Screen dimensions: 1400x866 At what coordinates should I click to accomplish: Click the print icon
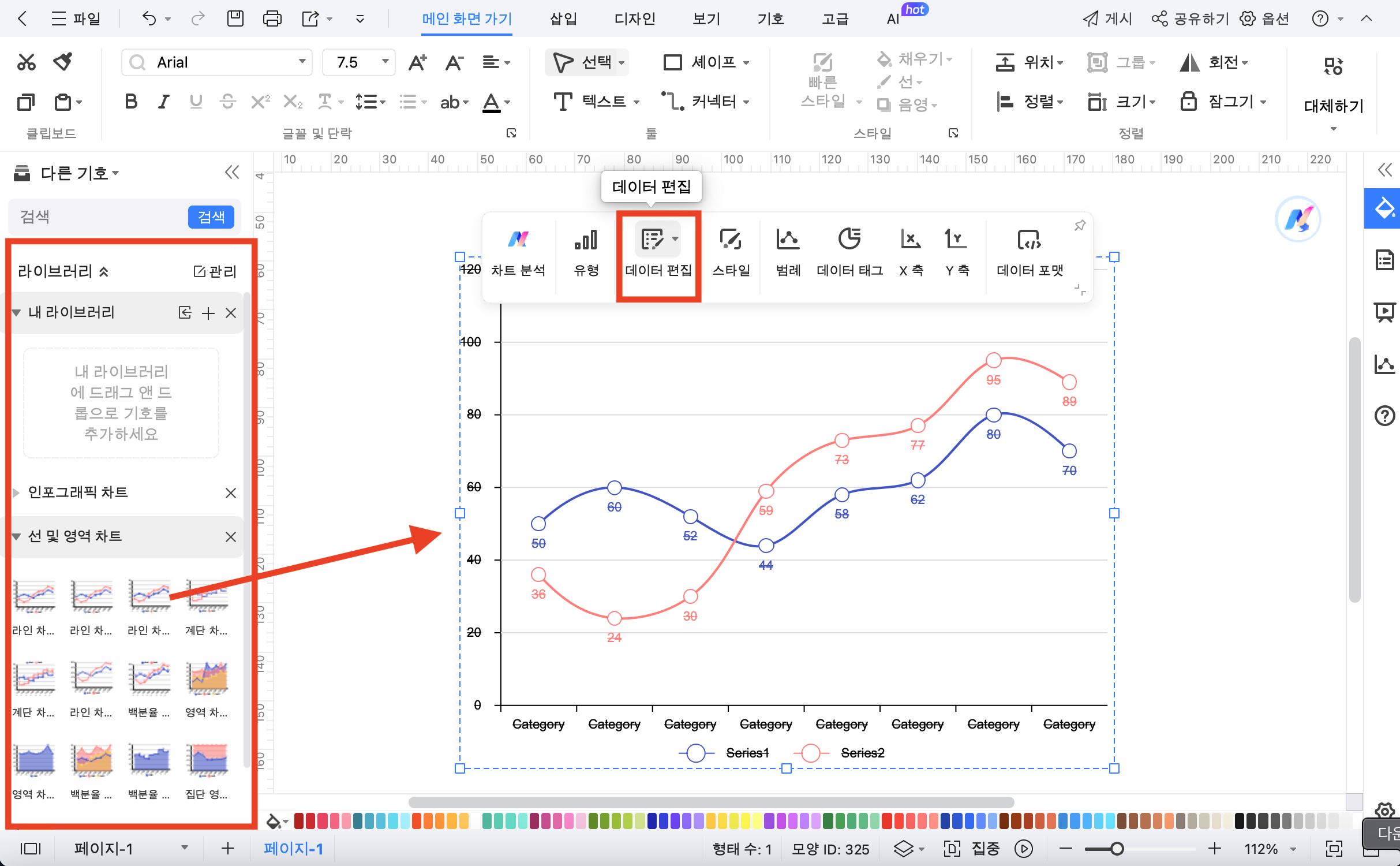tap(272, 19)
